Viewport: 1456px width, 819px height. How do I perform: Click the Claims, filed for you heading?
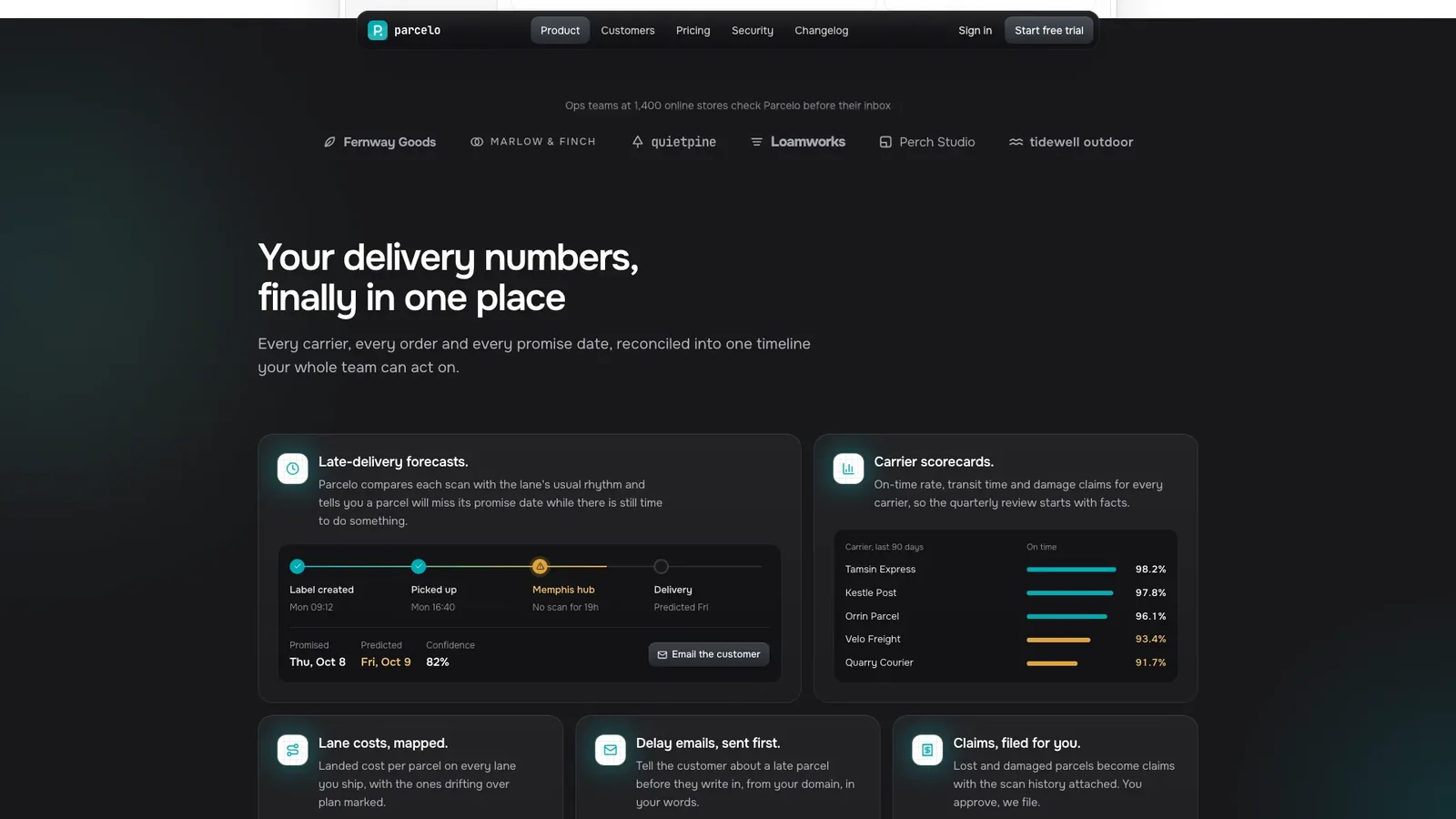coord(1016,743)
